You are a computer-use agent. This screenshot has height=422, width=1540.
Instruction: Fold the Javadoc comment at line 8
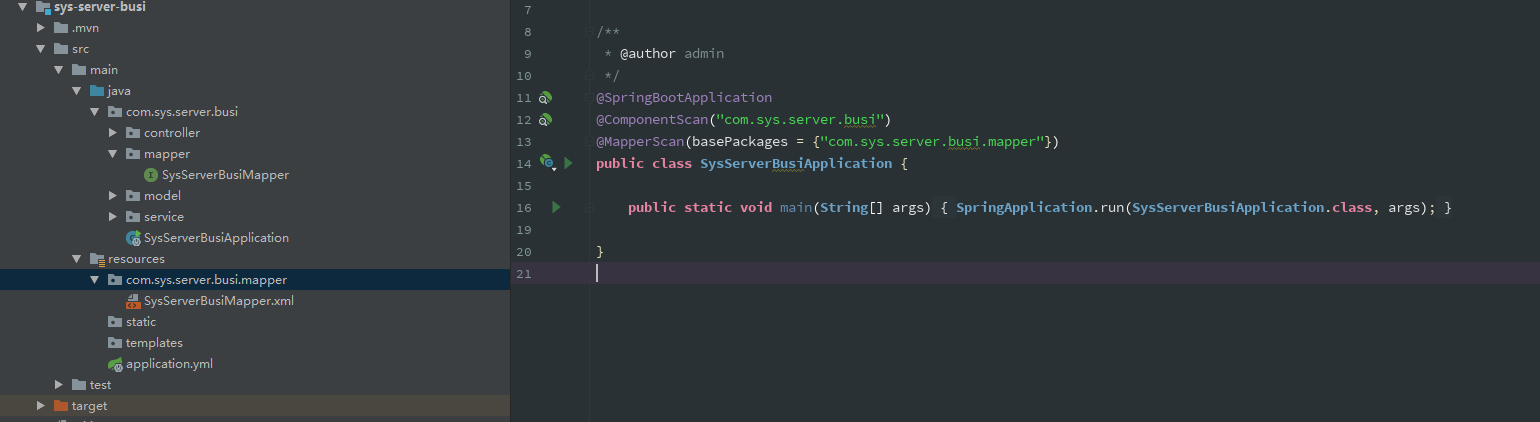pyautogui.click(x=590, y=33)
